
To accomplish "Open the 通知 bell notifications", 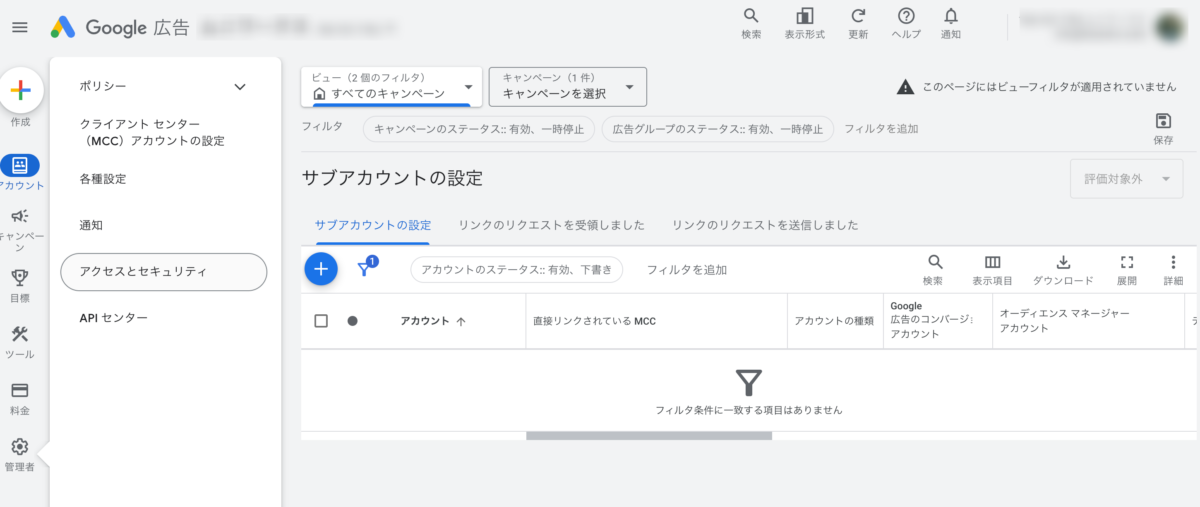I will (951, 17).
